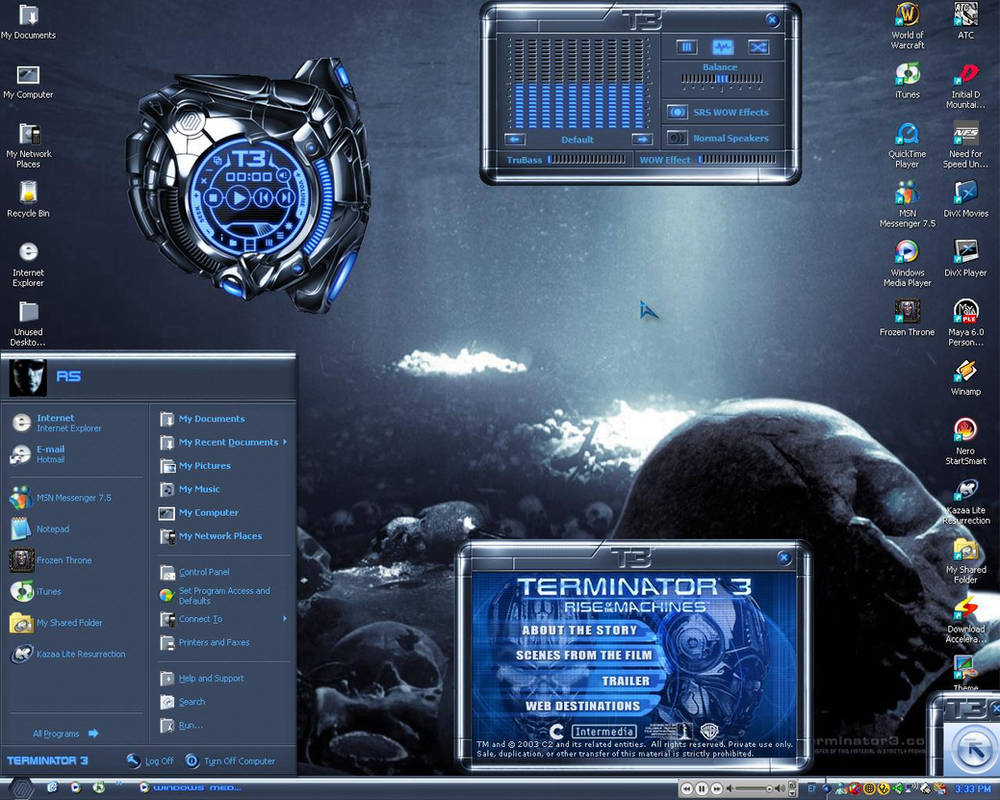Toggle SRS WOW Effects on
1000x800 pixels.
pyautogui.click(x=677, y=112)
